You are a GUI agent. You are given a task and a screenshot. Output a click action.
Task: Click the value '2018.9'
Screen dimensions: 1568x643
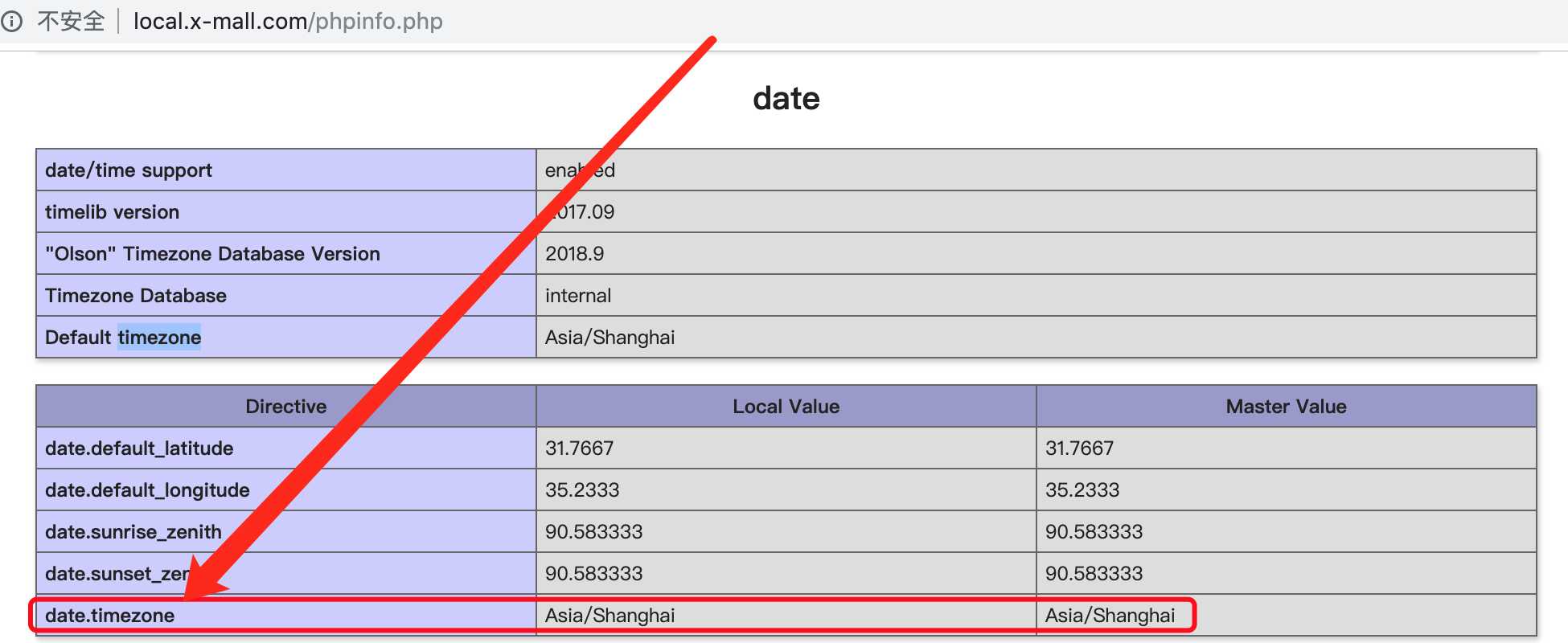coord(574,254)
